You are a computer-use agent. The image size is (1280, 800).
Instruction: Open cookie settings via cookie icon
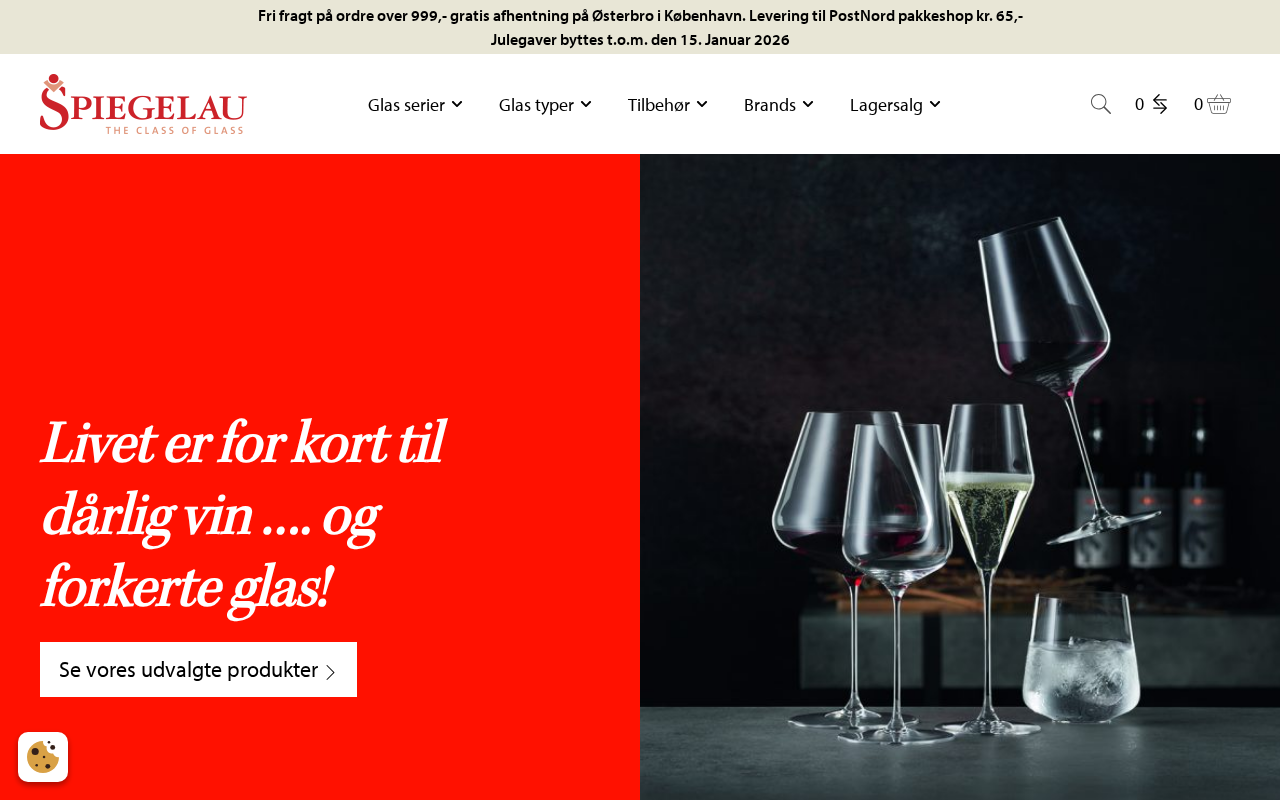tap(43, 757)
